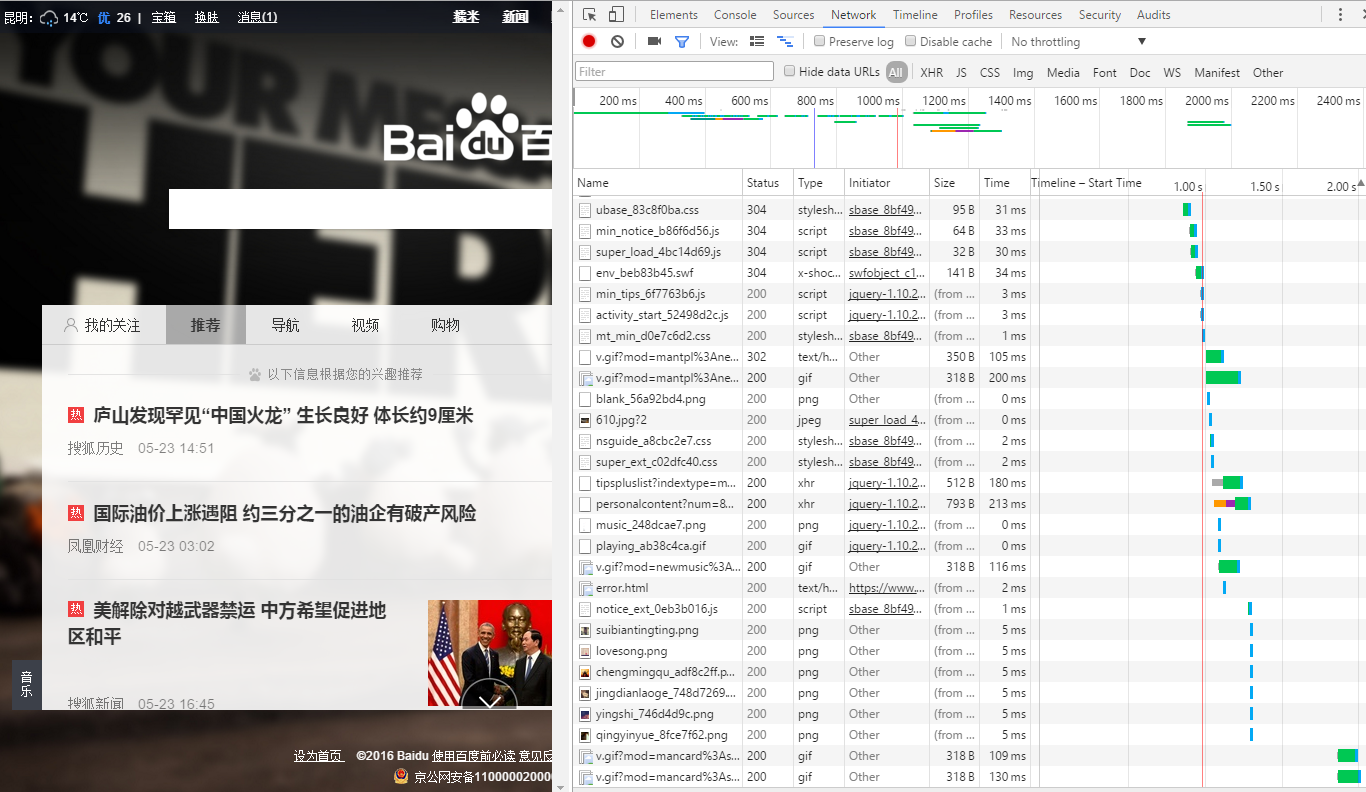The width and height of the screenshot is (1366, 792).
Task: Toggle the filter funnel icon
Action: [x=682, y=41]
